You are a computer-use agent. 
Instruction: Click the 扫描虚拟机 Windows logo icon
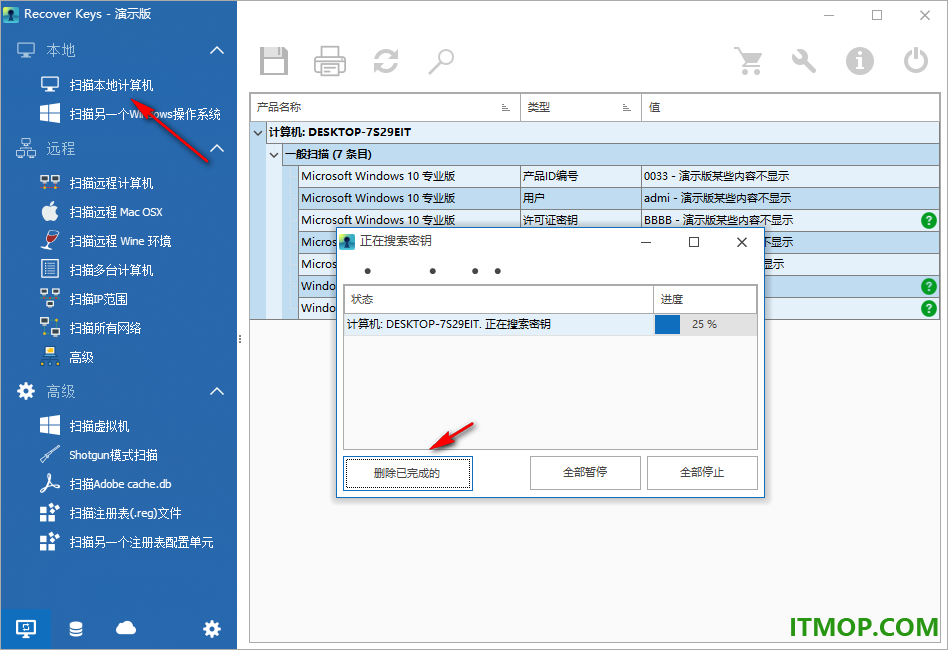(x=50, y=426)
